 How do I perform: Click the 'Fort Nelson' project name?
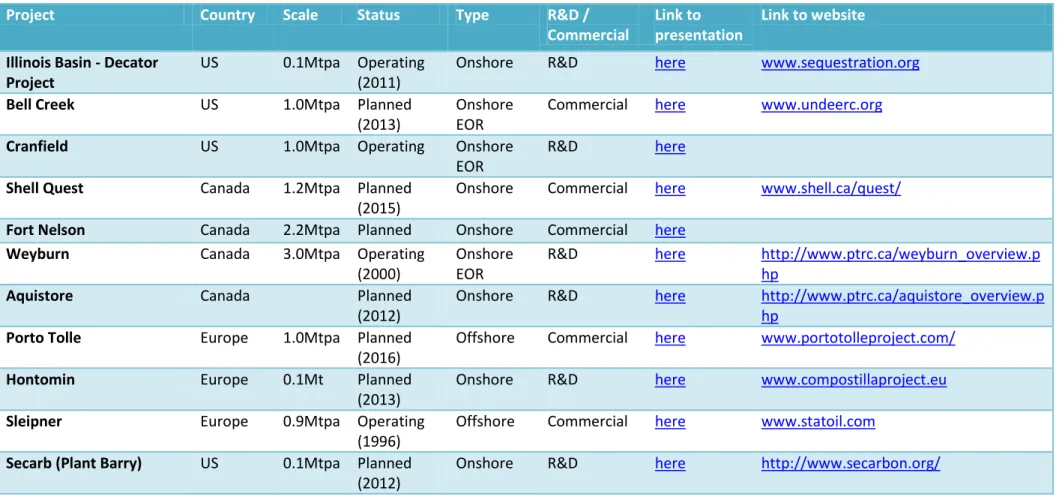pos(45,230)
